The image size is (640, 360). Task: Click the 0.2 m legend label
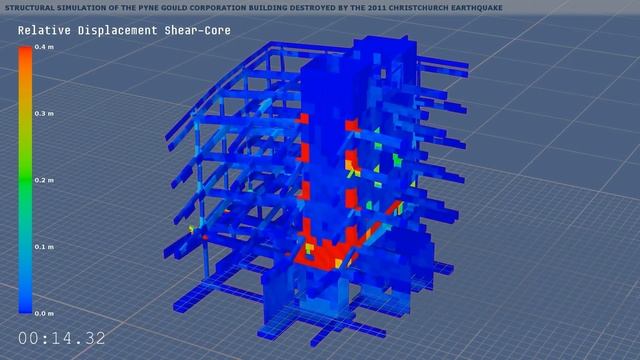(44, 180)
